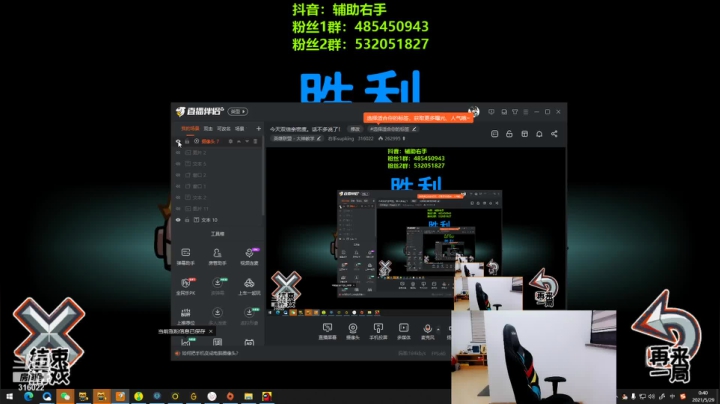The image size is (720, 404).
Task: Add a new scene with plus button
Action: 259,129
